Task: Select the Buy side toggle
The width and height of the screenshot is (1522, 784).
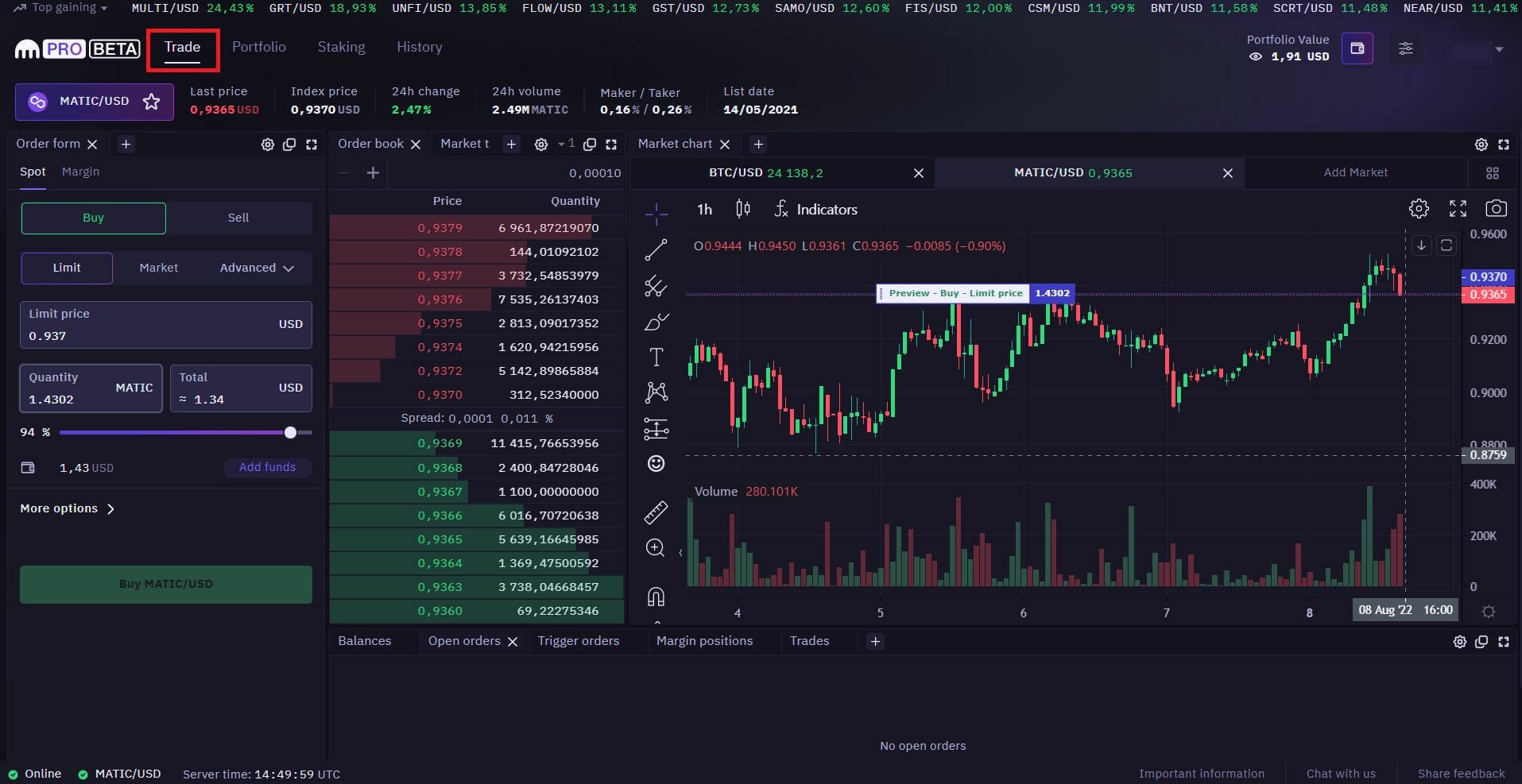Action: tap(93, 218)
